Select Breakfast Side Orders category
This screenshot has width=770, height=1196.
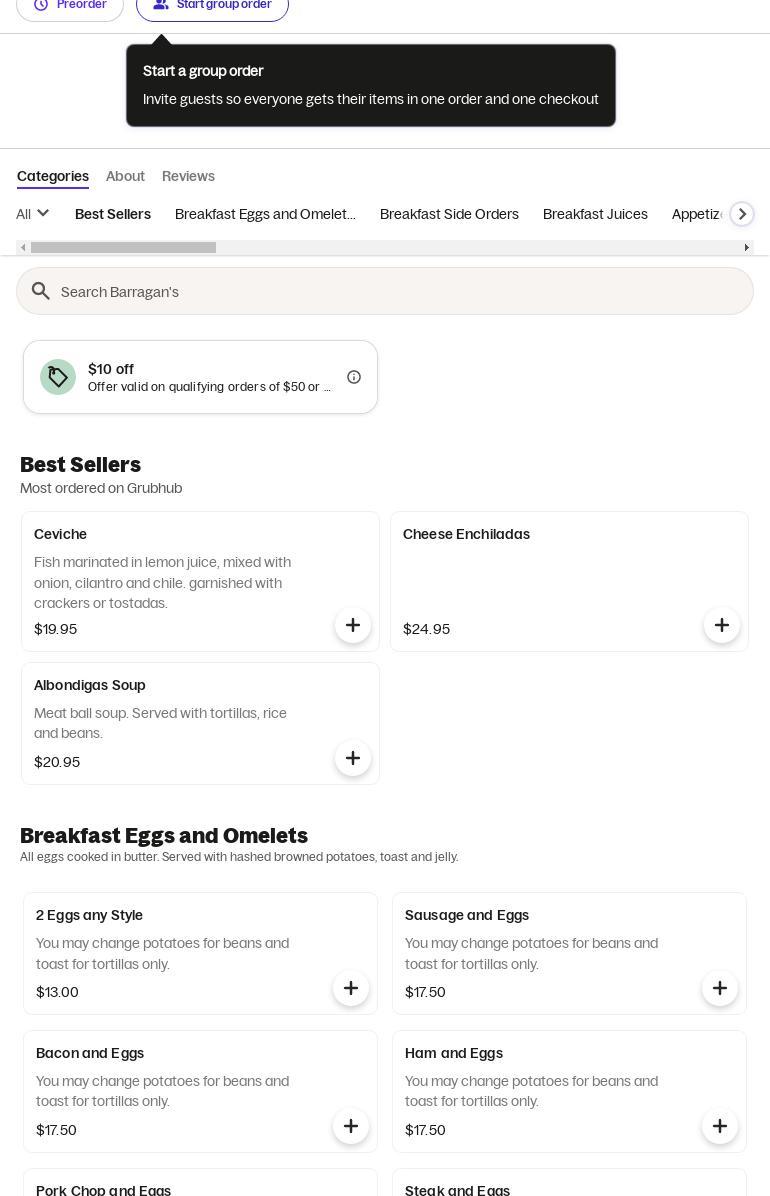449,214
